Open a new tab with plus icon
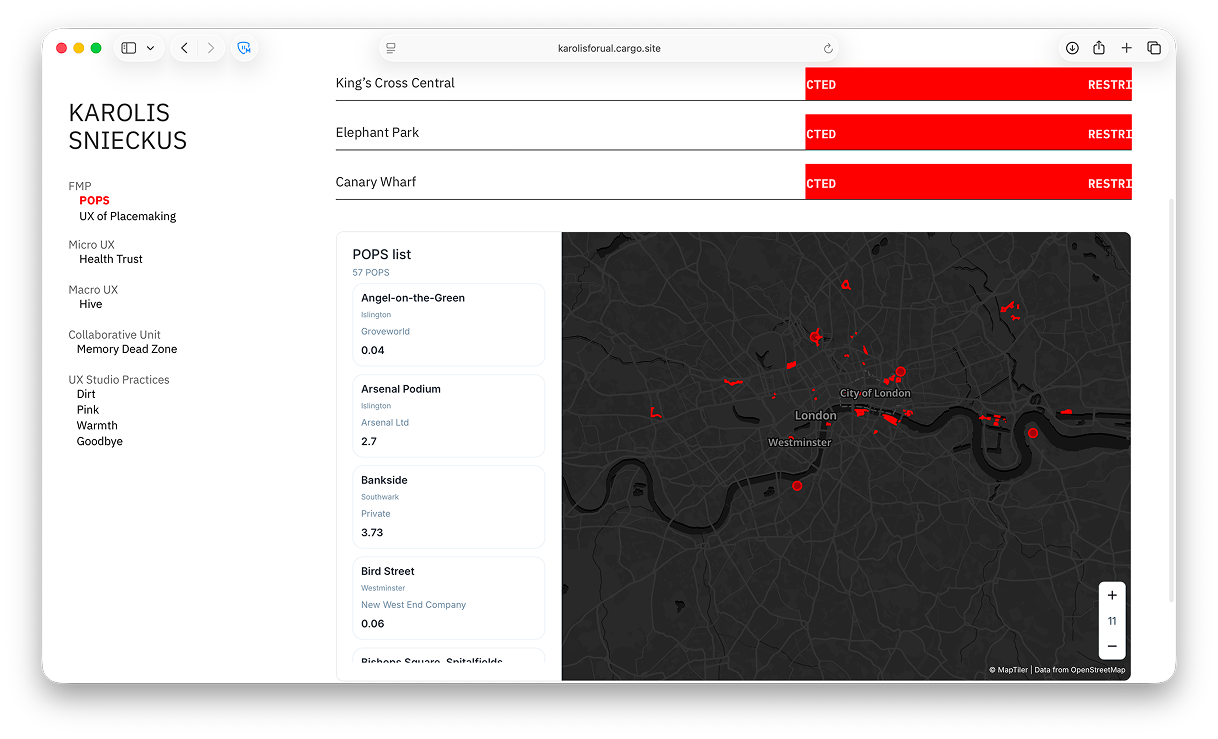 [1126, 48]
